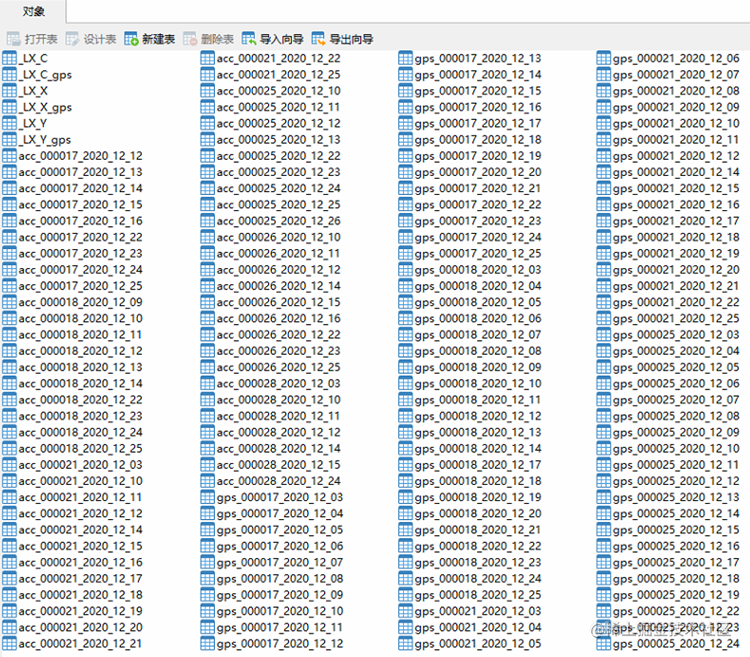This screenshot has width=750, height=657.
Task: Click the table icon for _LX_X
Action: 10,91
